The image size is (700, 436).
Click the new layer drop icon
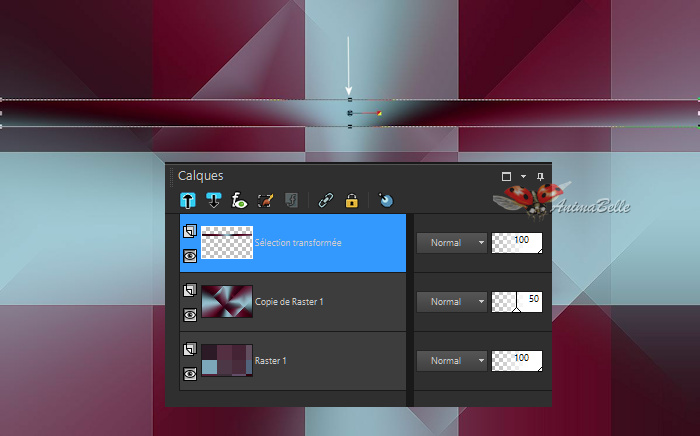pyautogui.click(x=386, y=200)
